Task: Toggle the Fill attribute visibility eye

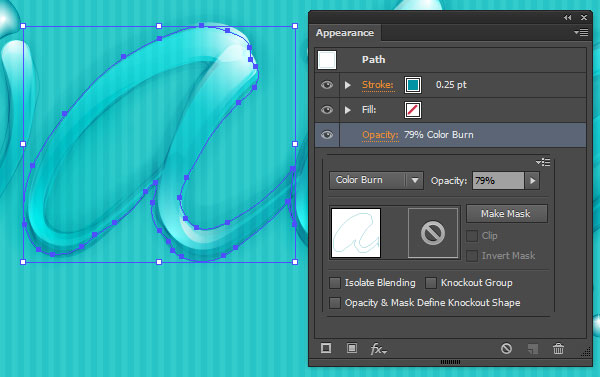Action: pyautogui.click(x=326, y=110)
